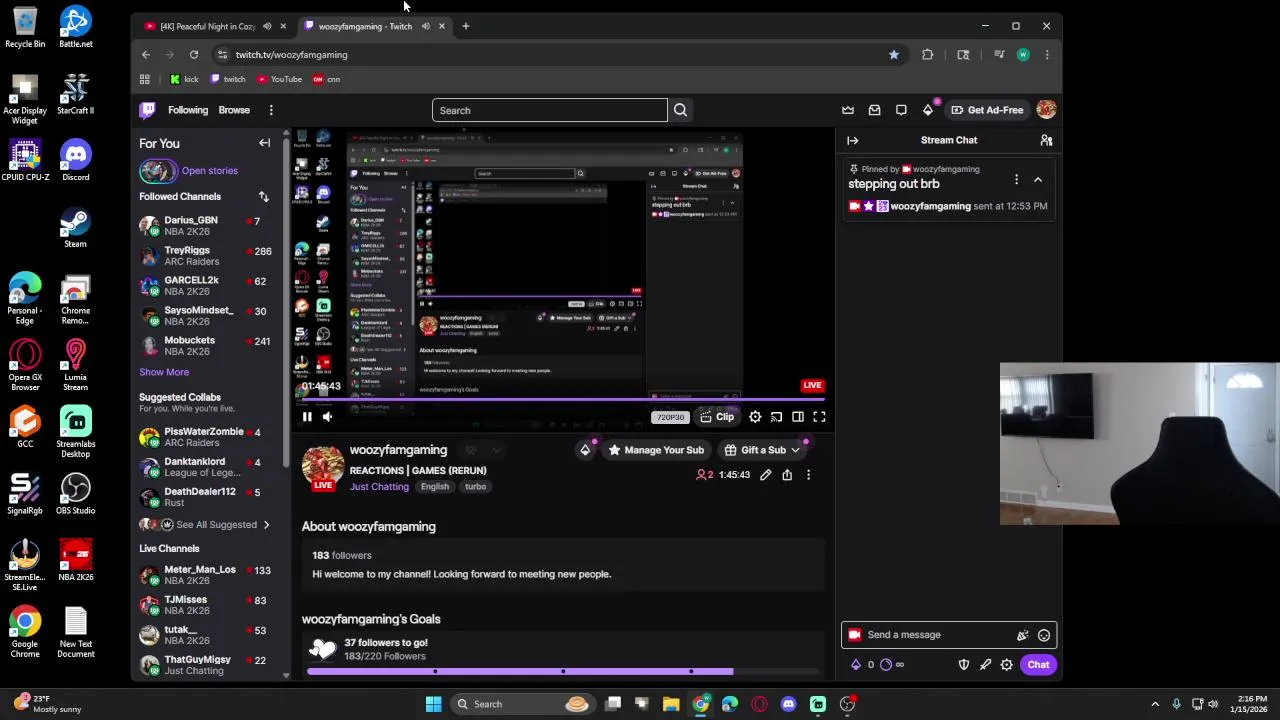Toggle mod sword icon in chat

pyautogui.click(x=985, y=665)
